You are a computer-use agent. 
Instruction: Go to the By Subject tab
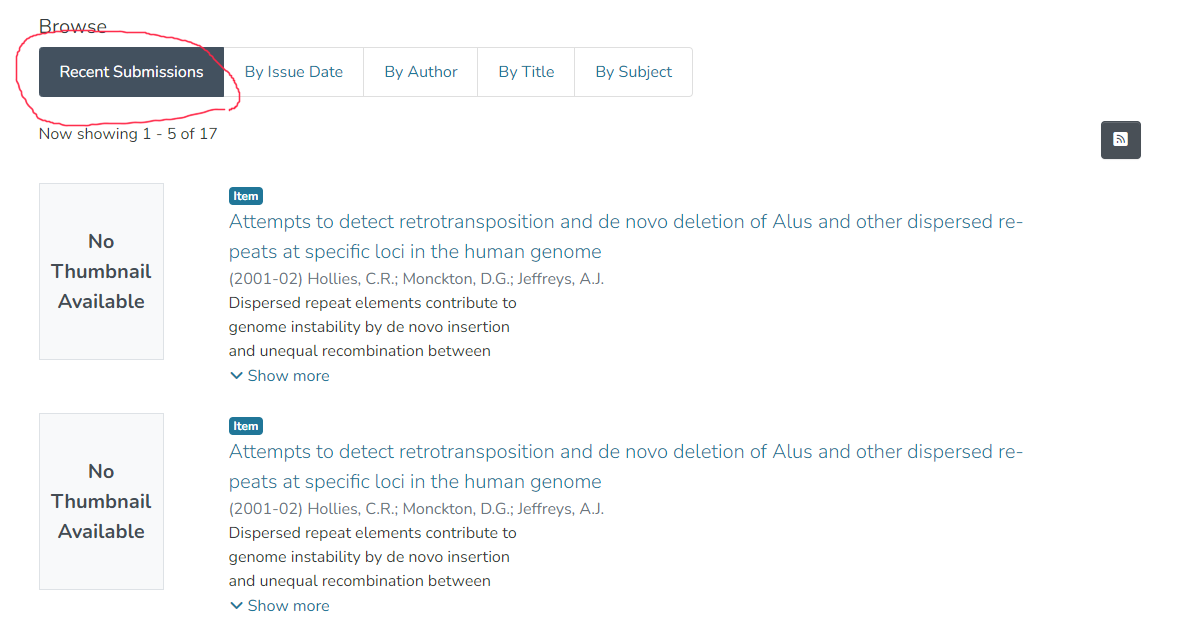(x=633, y=72)
